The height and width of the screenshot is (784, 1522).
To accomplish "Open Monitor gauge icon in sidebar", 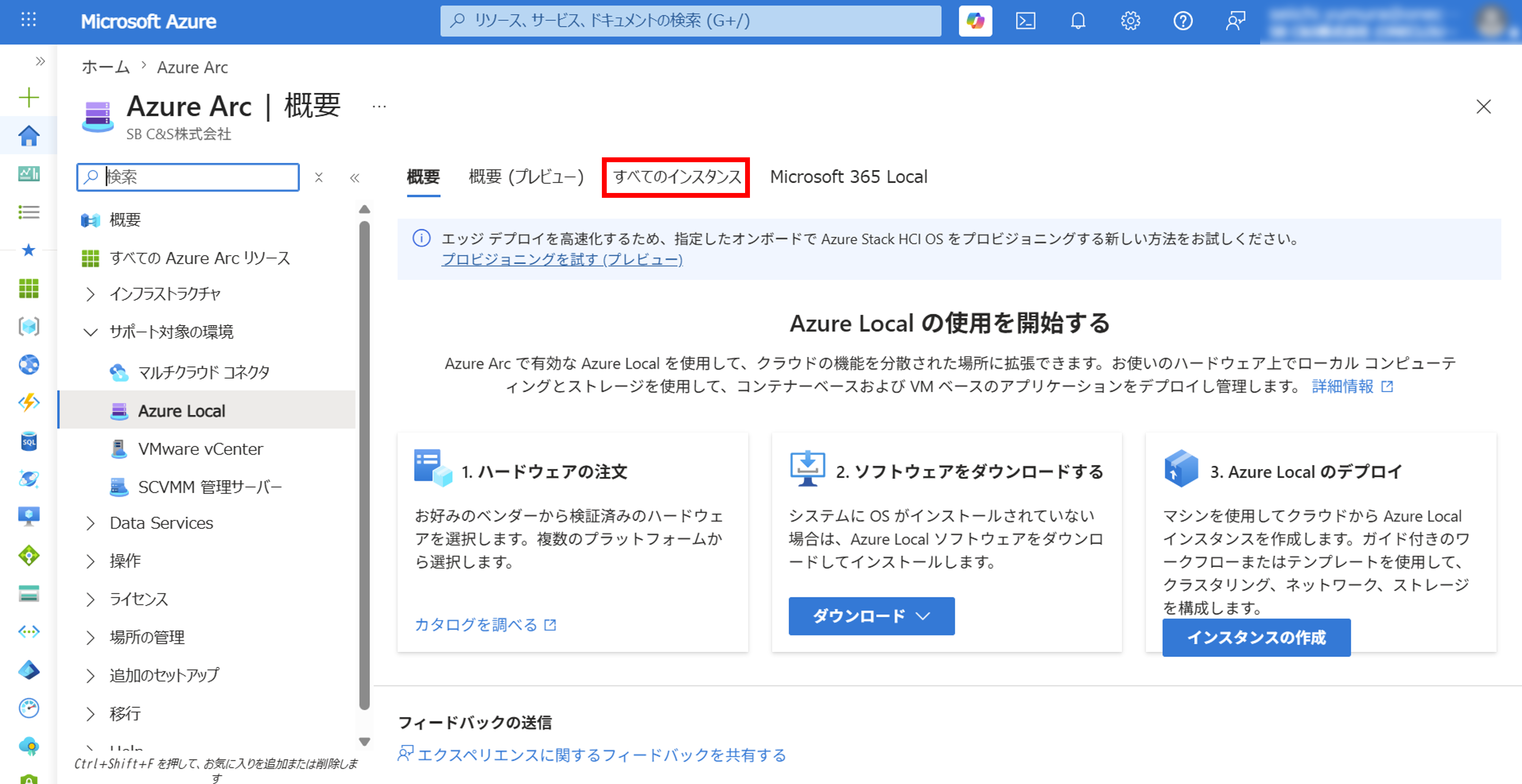I will point(28,708).
